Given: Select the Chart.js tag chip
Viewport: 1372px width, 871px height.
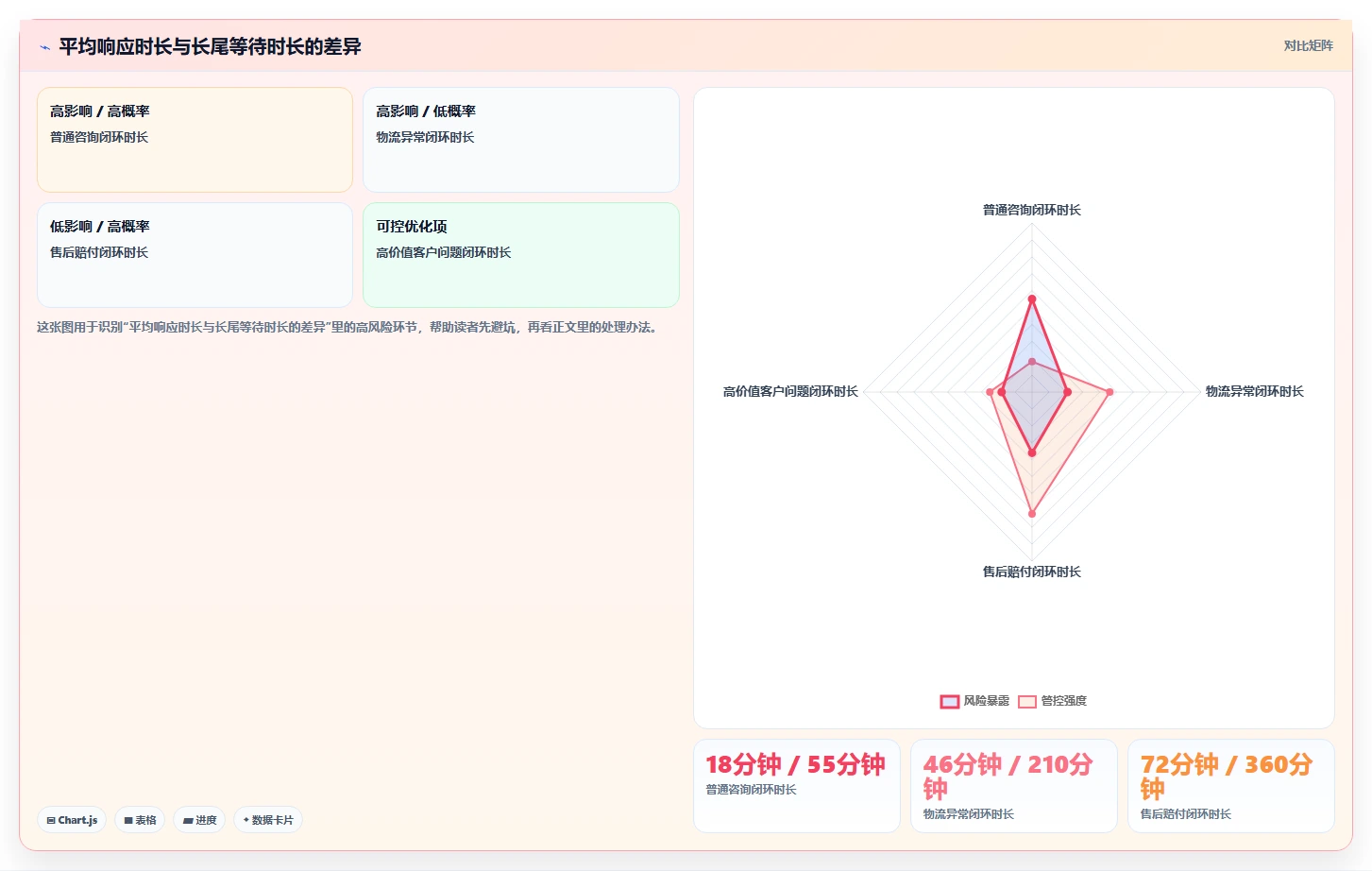Looking at the screenshot, I should point(72,820).
